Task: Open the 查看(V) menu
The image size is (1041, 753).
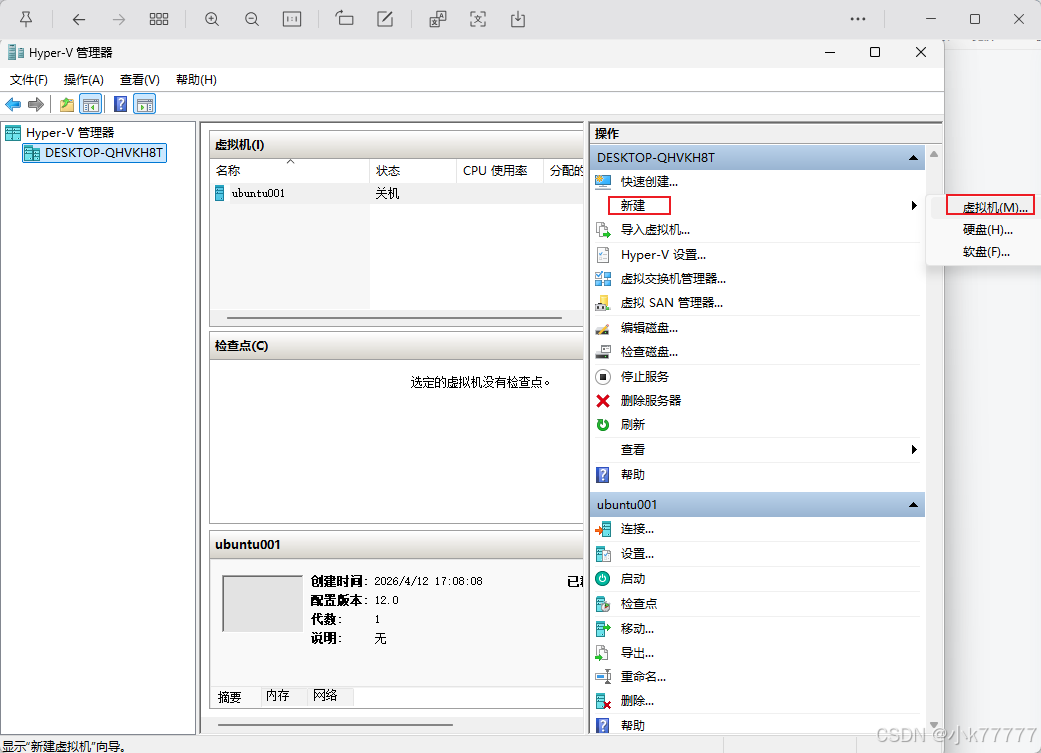Action: (139, 80)
